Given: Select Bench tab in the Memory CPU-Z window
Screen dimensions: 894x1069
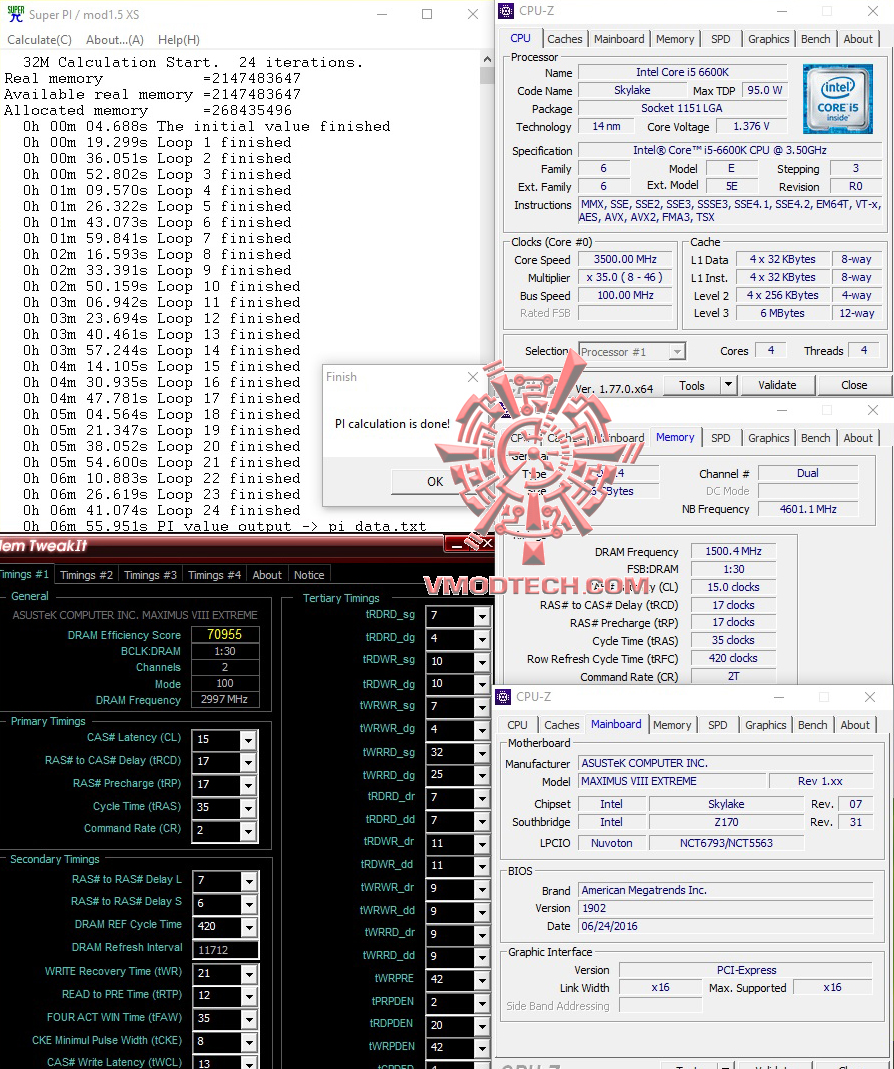Looking at the screenshot, I should click(x=815, y=438).
